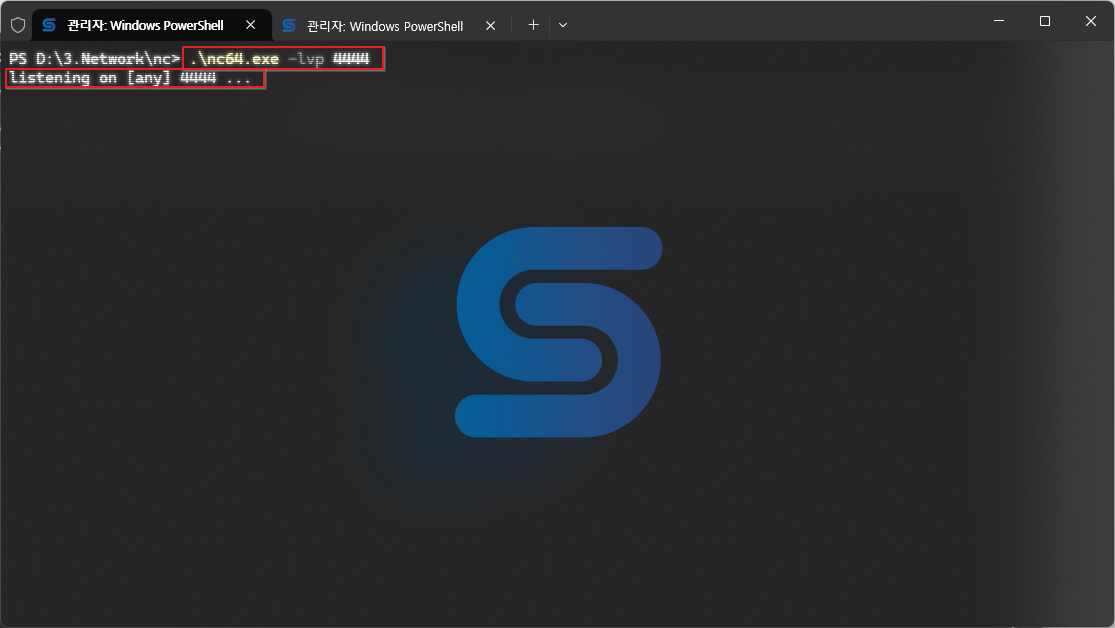Open a new tab with the plus button
Viewport: 1115px width, 628px height.
pos(533,25)
